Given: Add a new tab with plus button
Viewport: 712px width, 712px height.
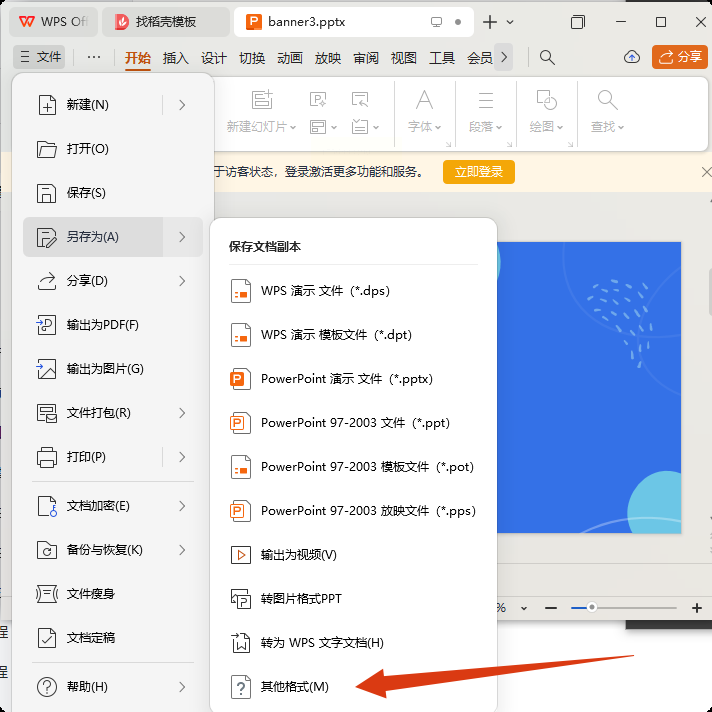Looking at the screenshot, I should coord(490,22).
